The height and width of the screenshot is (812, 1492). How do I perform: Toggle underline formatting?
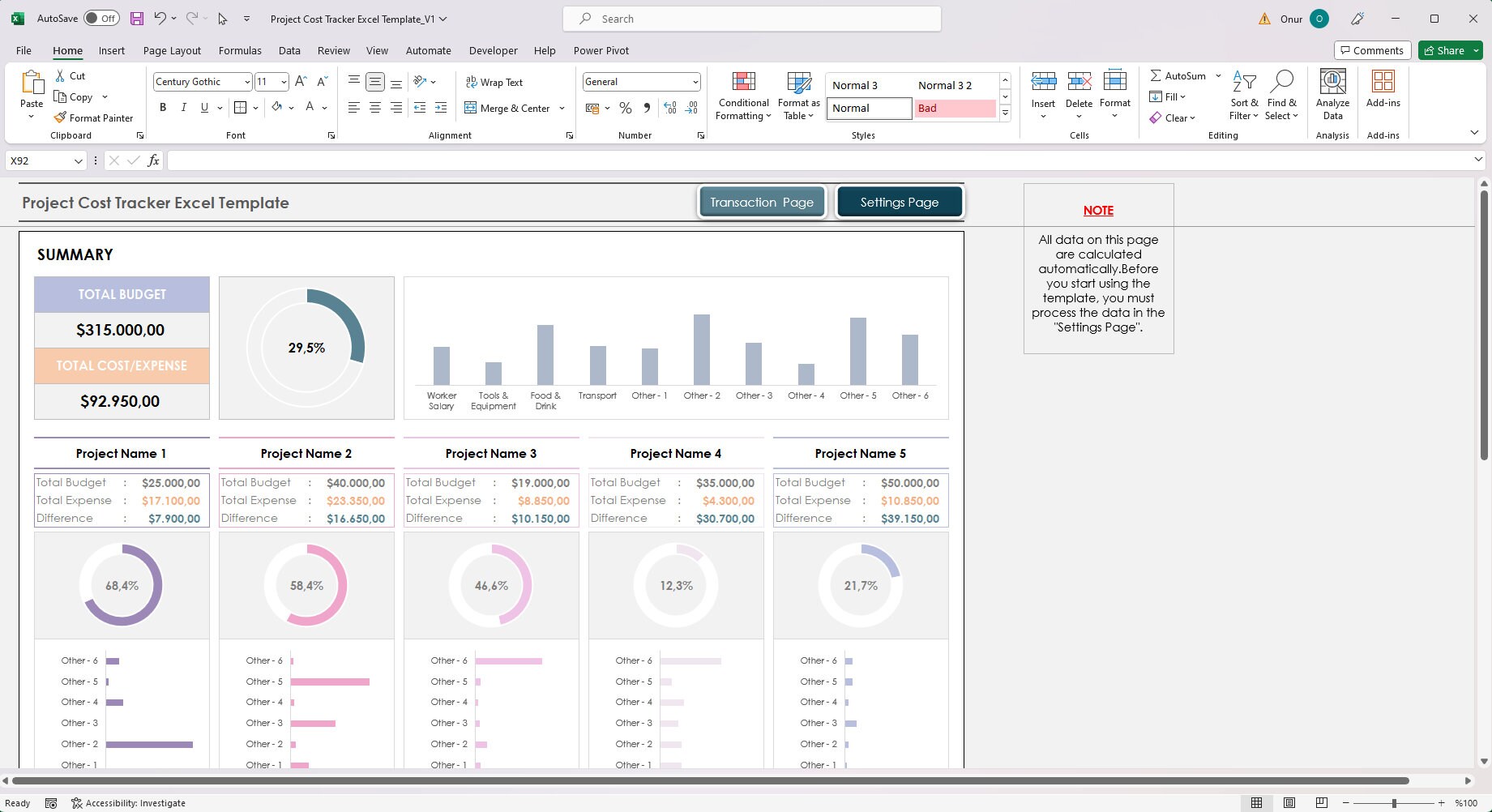[204, 107]
